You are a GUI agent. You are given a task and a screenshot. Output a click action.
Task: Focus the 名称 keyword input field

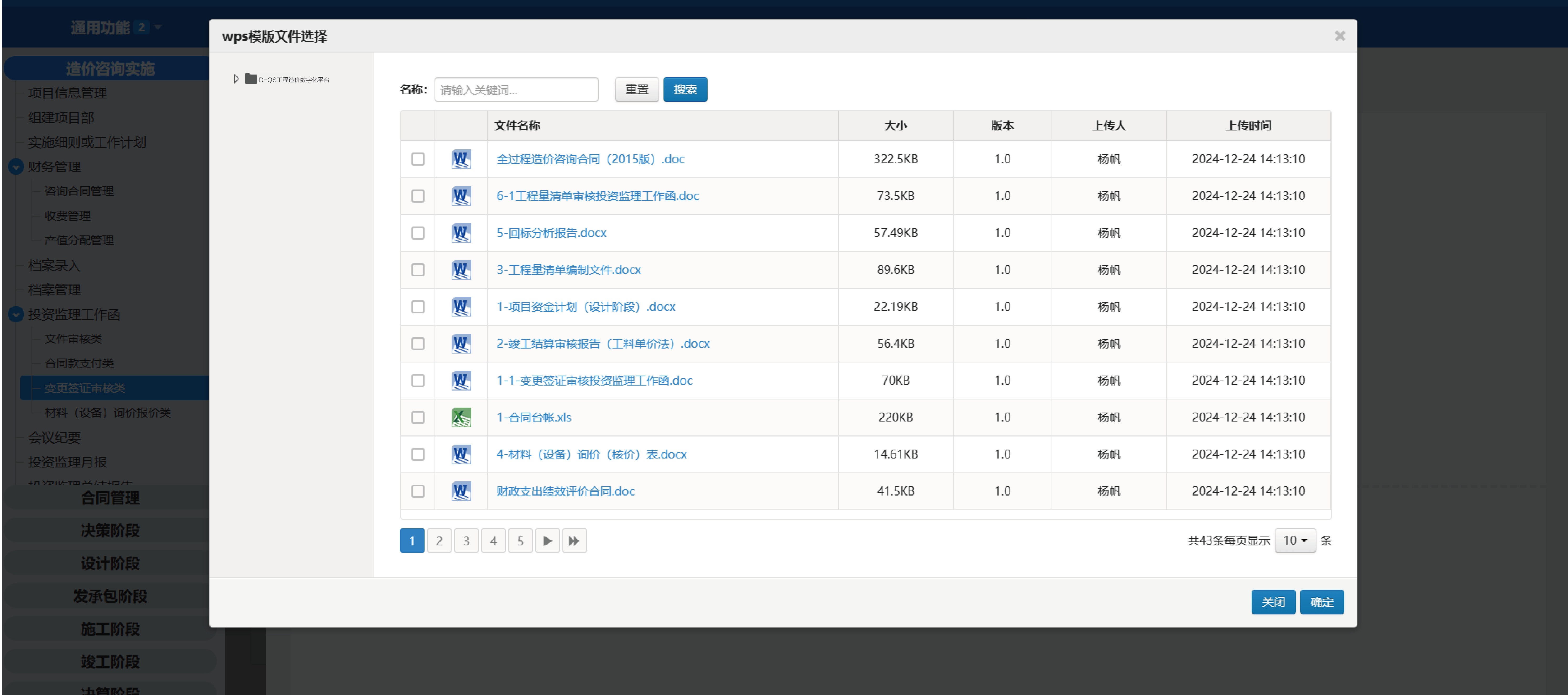(516, 90)
